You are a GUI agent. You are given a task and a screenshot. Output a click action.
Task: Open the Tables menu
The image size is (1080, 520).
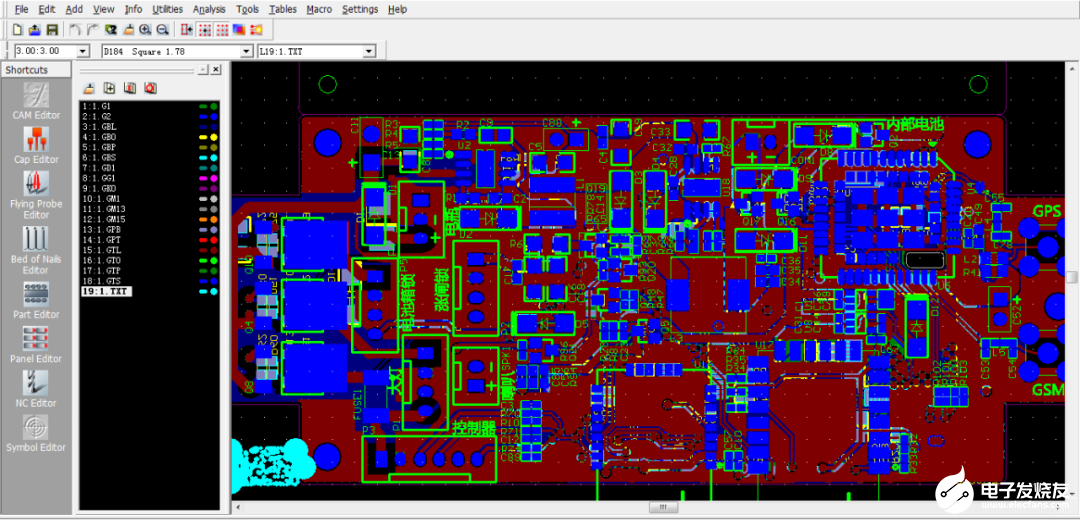click(283, 9)
